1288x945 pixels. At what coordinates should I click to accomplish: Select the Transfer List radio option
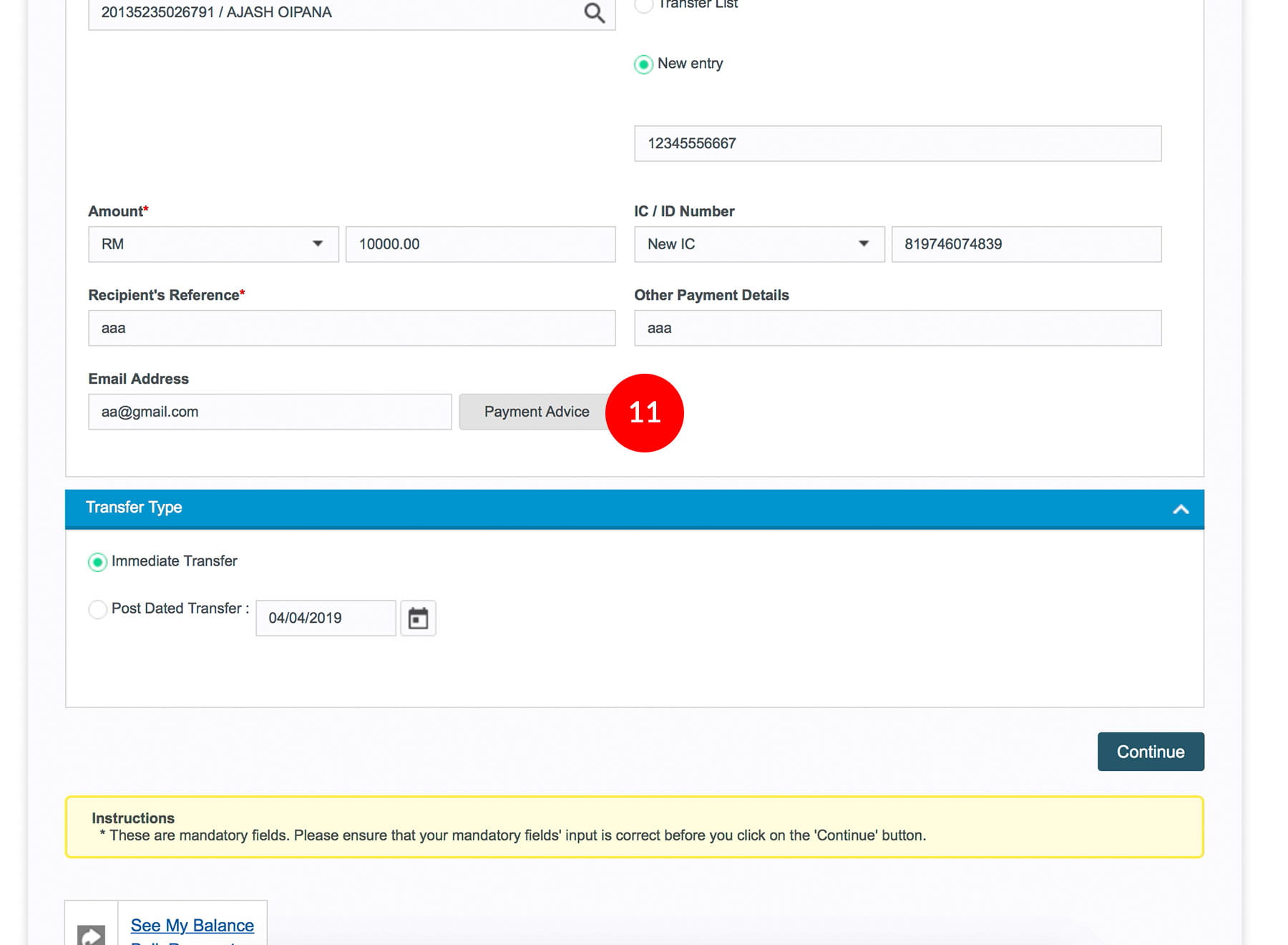pos(644,5)
